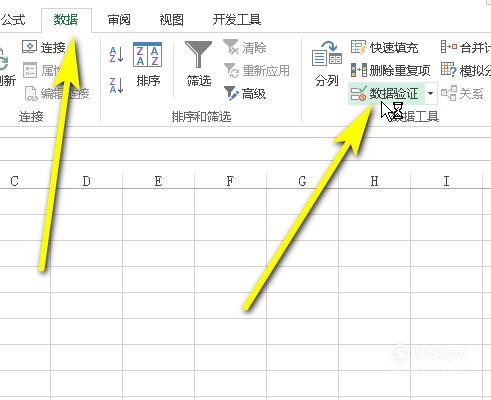Select column H header
The width and height of the screenshot is (491, 400).
click(374, 181)
